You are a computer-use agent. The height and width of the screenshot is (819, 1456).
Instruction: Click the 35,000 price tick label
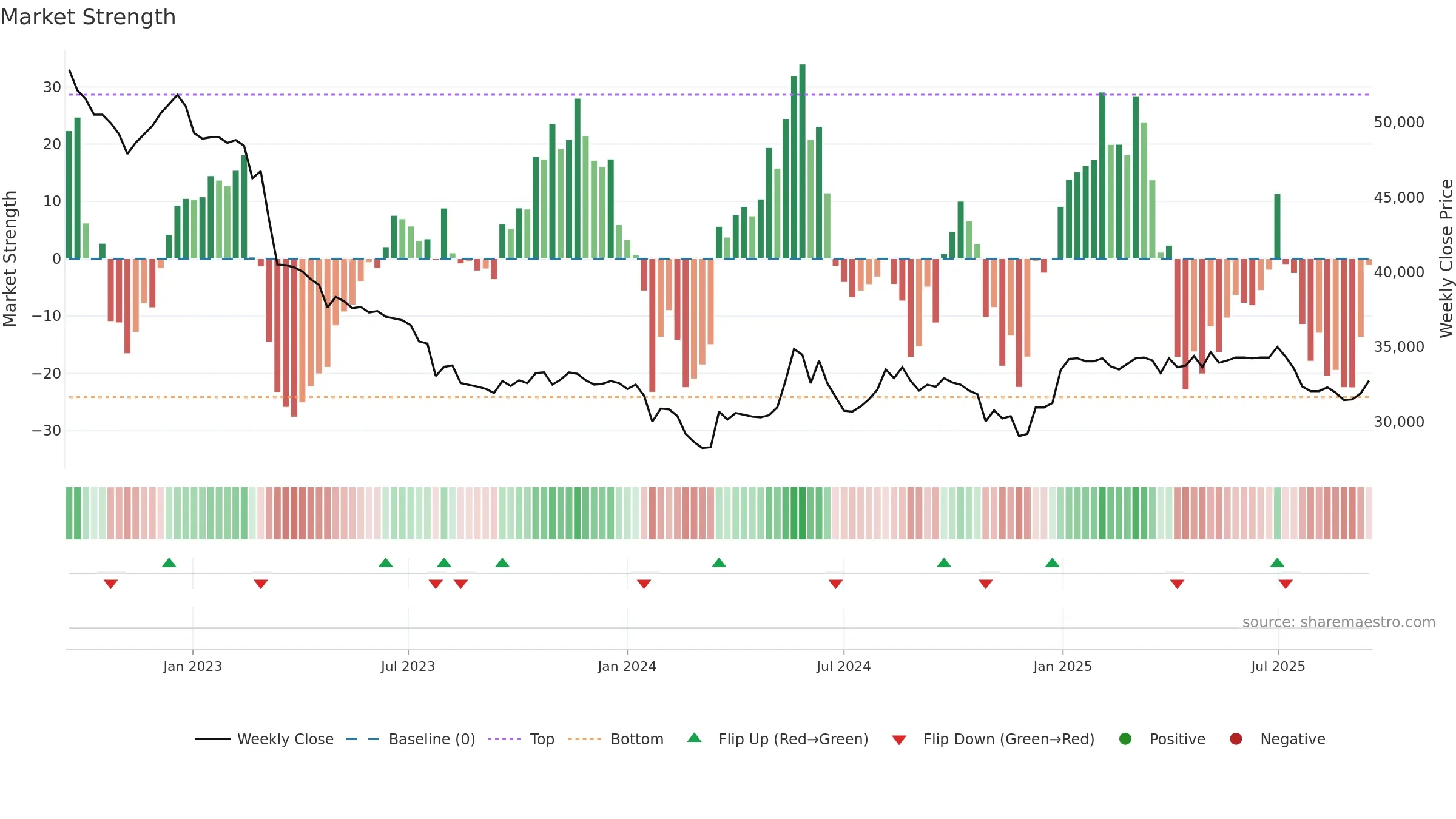point(1399,347)
